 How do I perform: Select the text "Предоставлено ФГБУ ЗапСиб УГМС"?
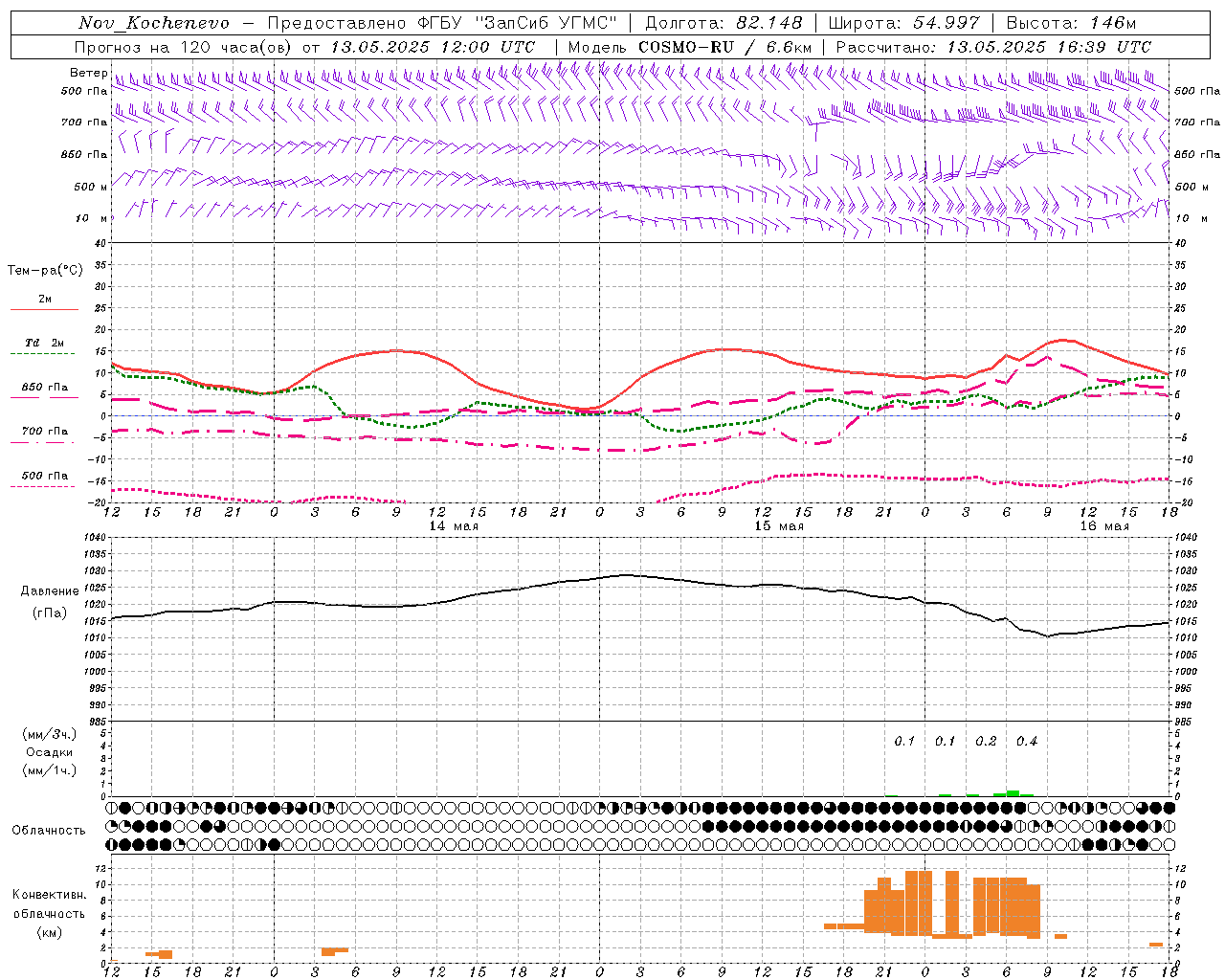(442, 23)
